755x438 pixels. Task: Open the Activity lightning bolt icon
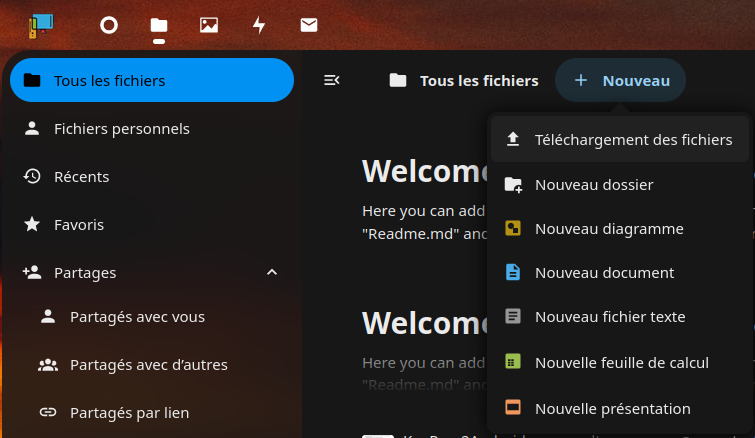pos(259,26)
